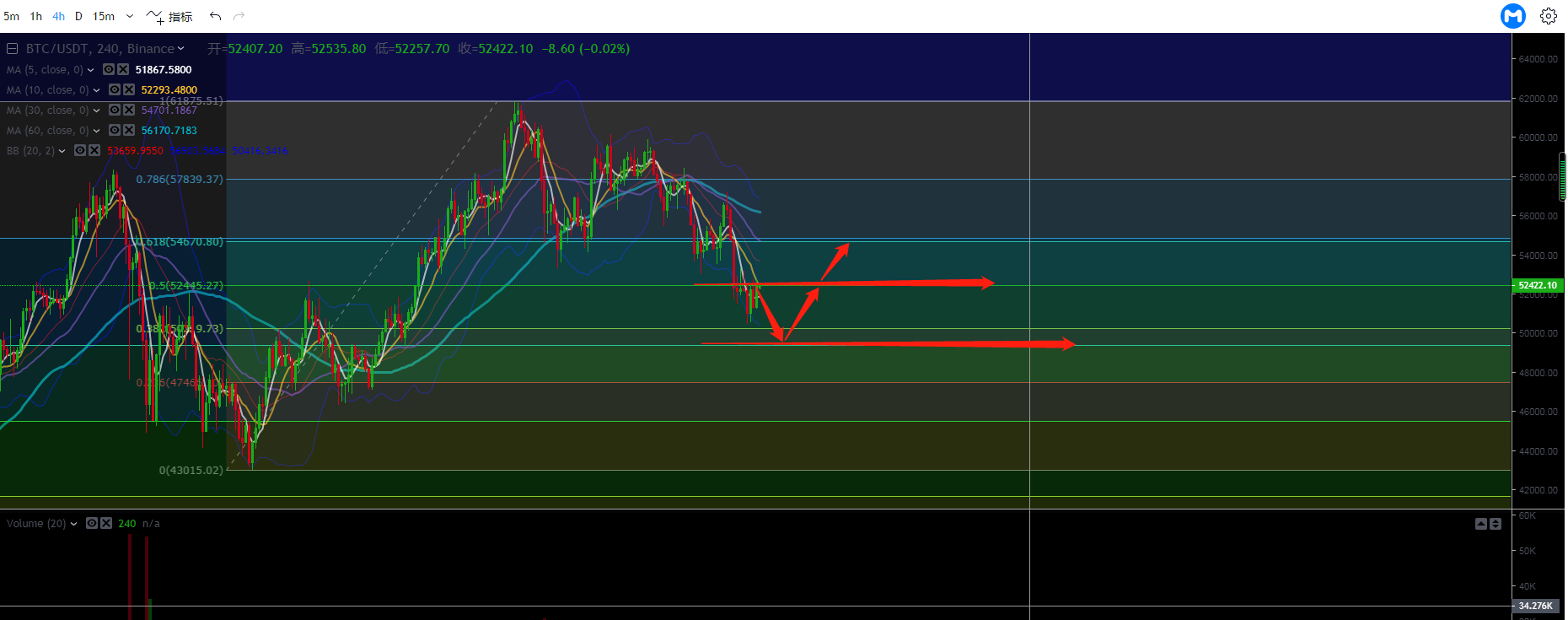Open the more timeframes dropdown arrow

(130, 16)
